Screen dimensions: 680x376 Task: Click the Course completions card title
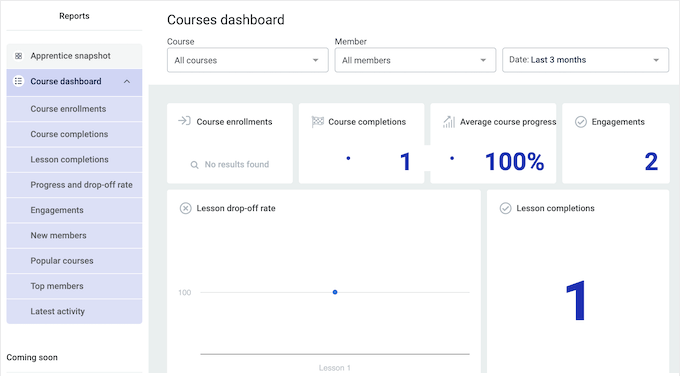click(x=367, y=122)
